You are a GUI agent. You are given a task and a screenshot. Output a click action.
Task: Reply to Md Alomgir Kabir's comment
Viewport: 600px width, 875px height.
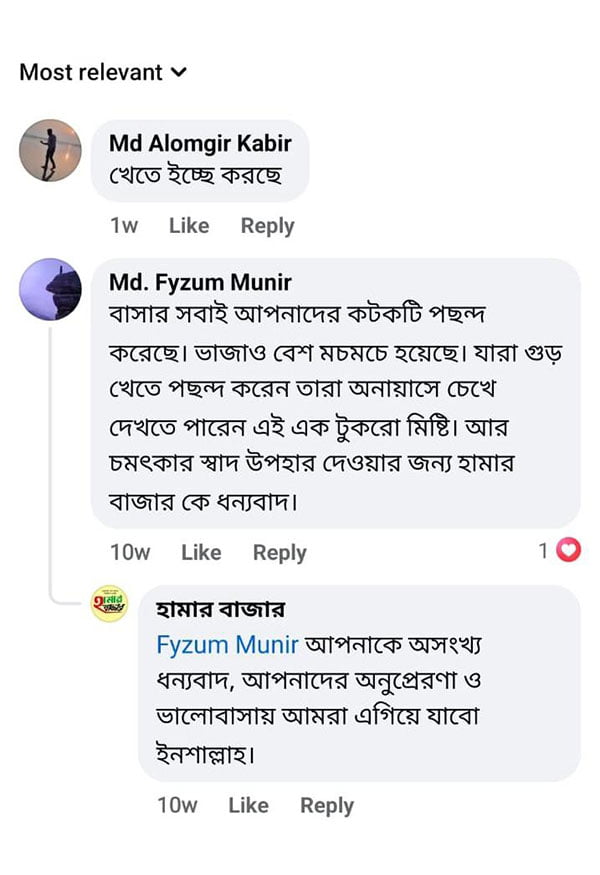click(267, 226)
